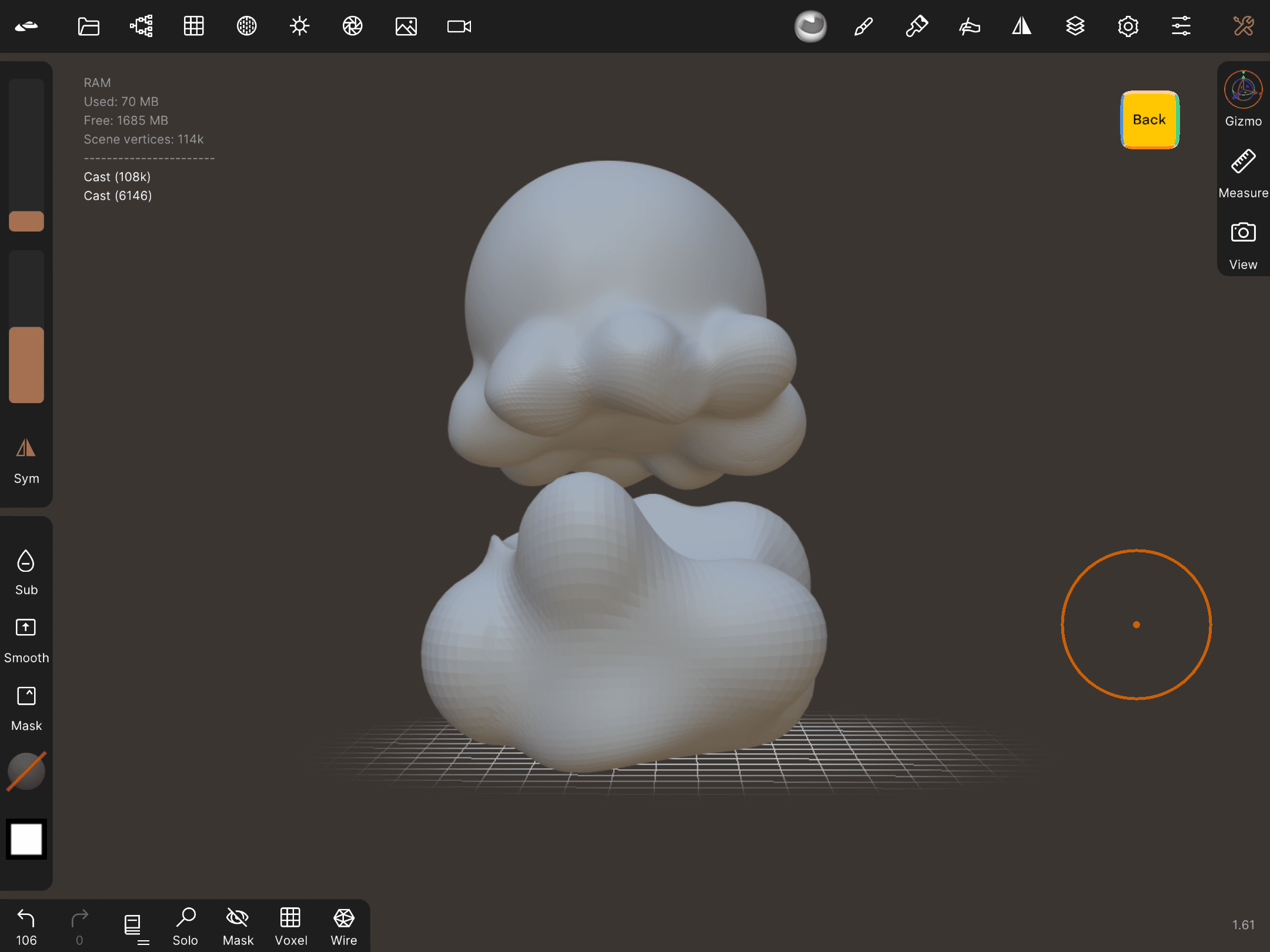Open the Lighting sun menu

[299, 26]
